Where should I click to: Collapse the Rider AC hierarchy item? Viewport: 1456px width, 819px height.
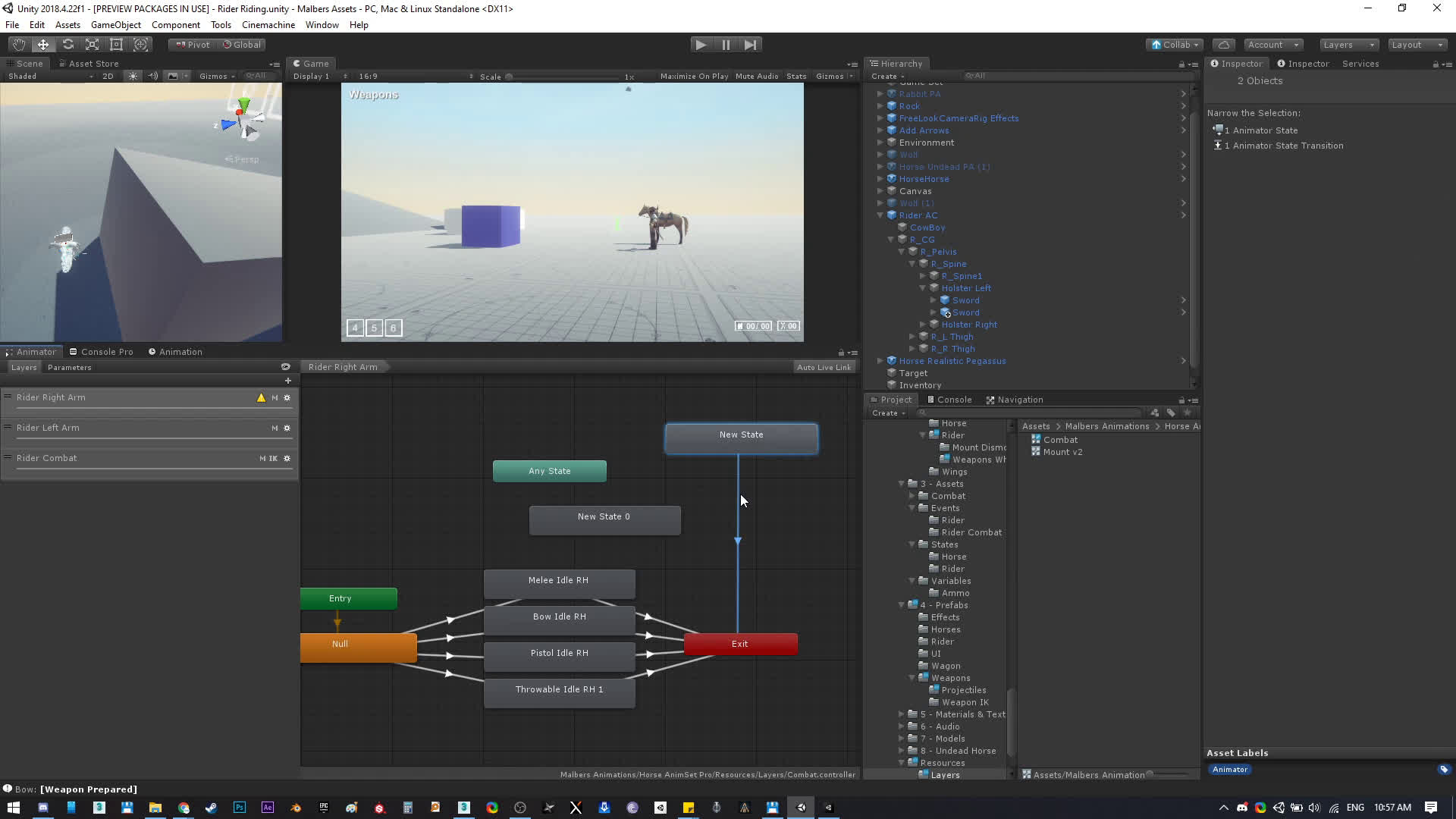[879, 215]
